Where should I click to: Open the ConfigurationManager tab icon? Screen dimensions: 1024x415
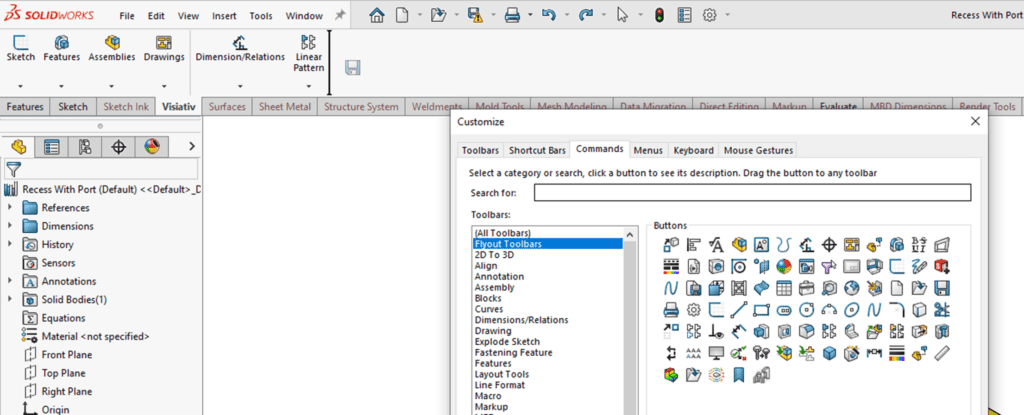(x=85, y=147)
